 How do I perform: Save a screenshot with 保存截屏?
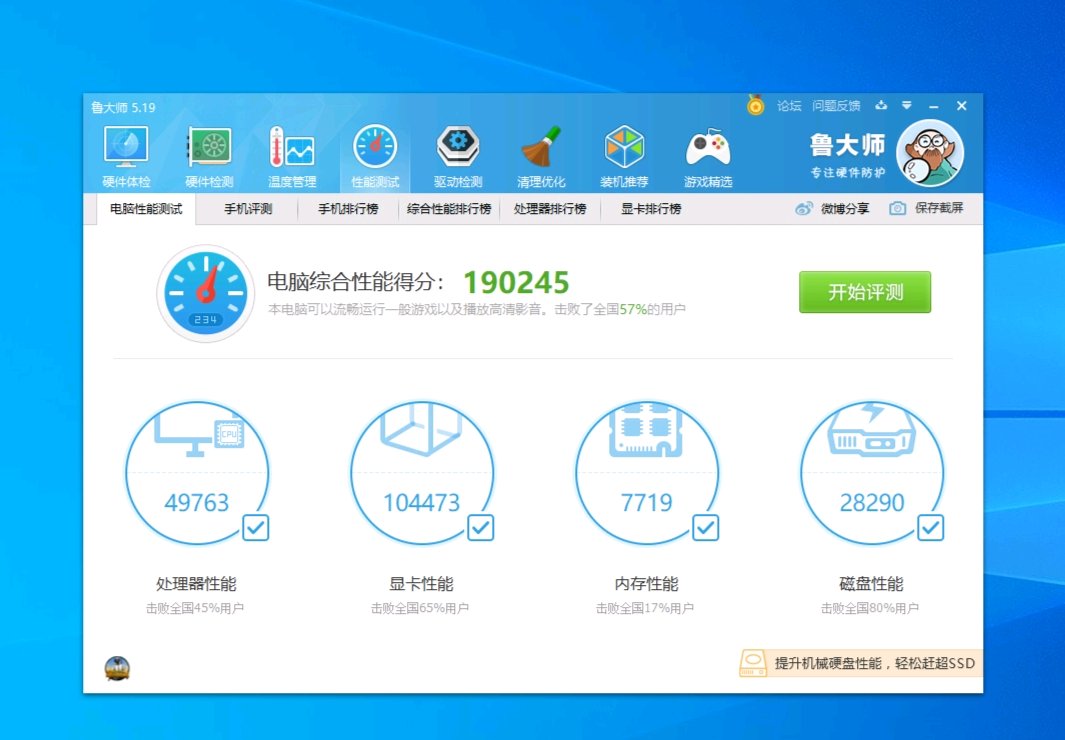[926, 208]
